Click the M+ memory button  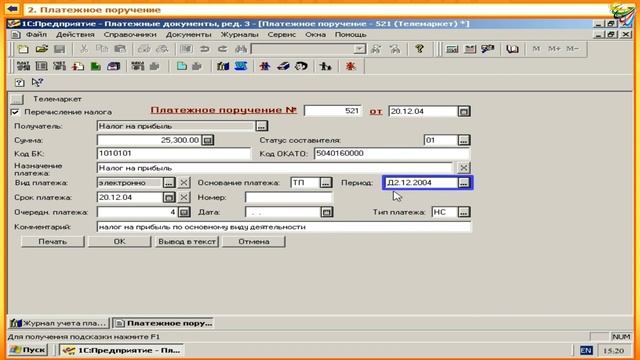pos(554,49)
